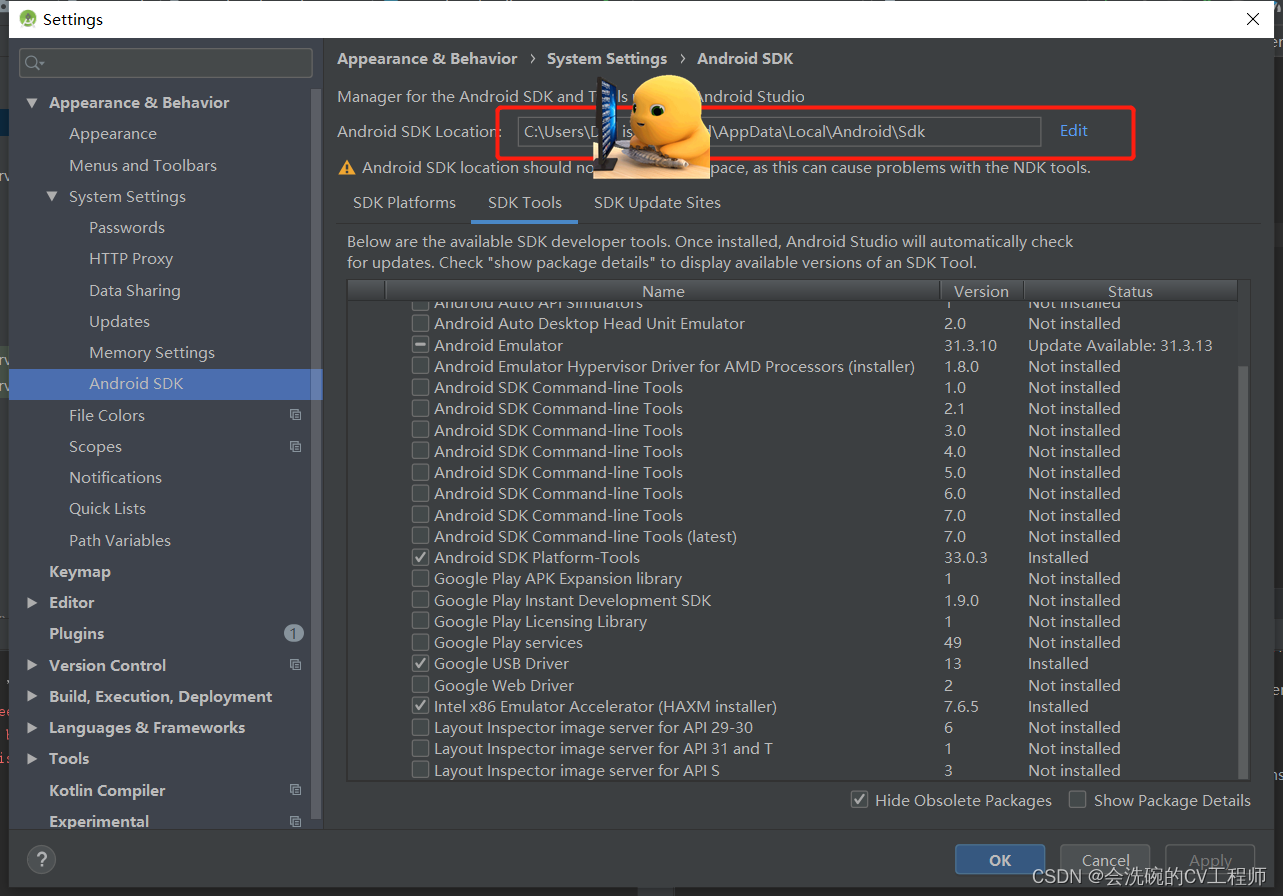
Task: Click the OK button
Action: pyautogui.click(x=1000, y=860)
